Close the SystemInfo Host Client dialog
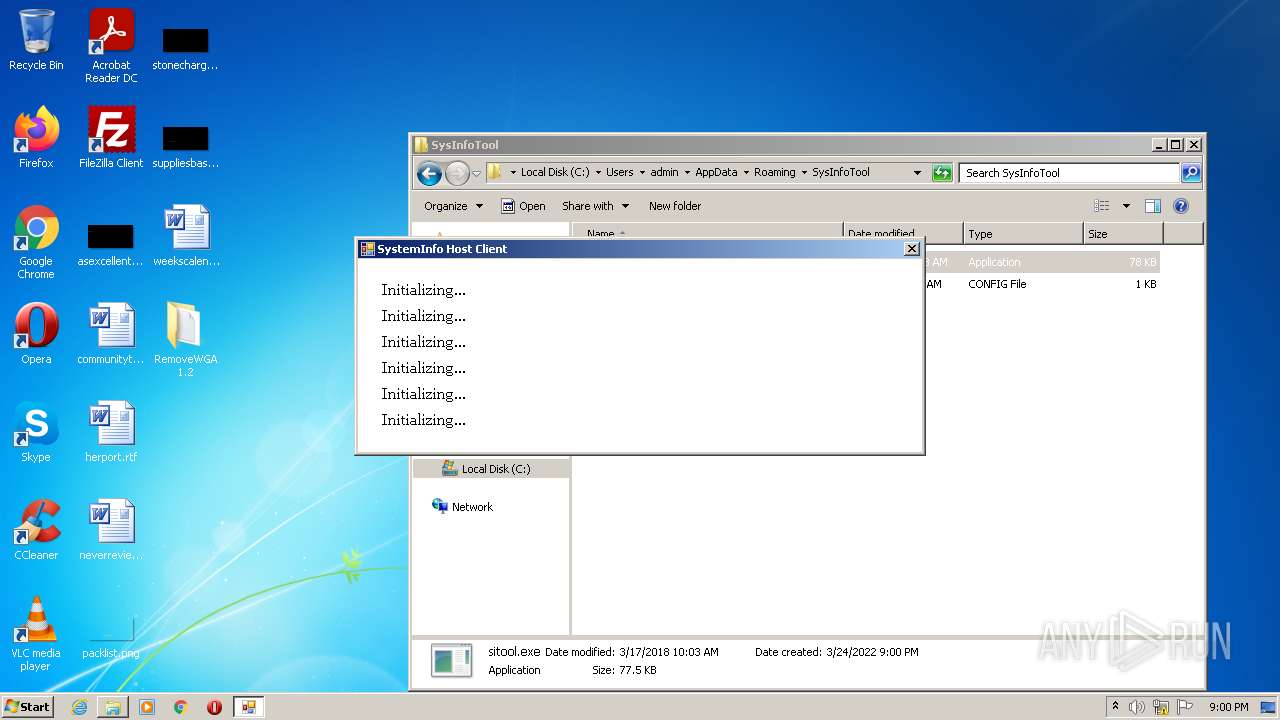1280x720 pixels. coord(911,249)
